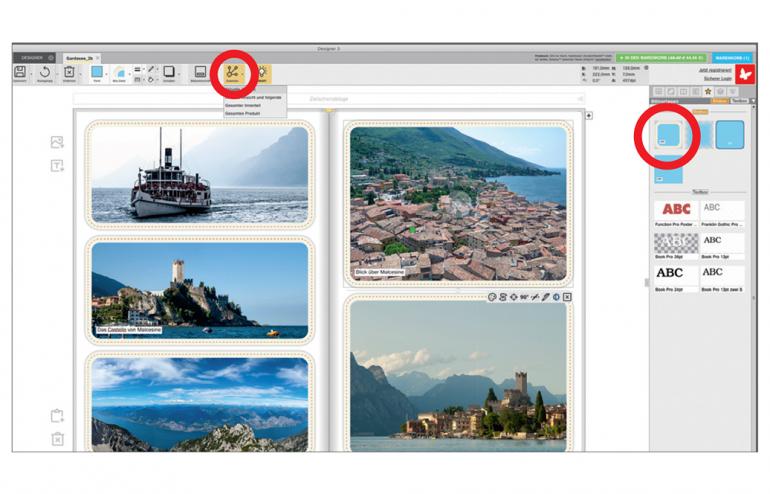Select the gray ABC Franklin Gothic text style
This screenshot has height=494, width=770.
[x=722, y=210]
